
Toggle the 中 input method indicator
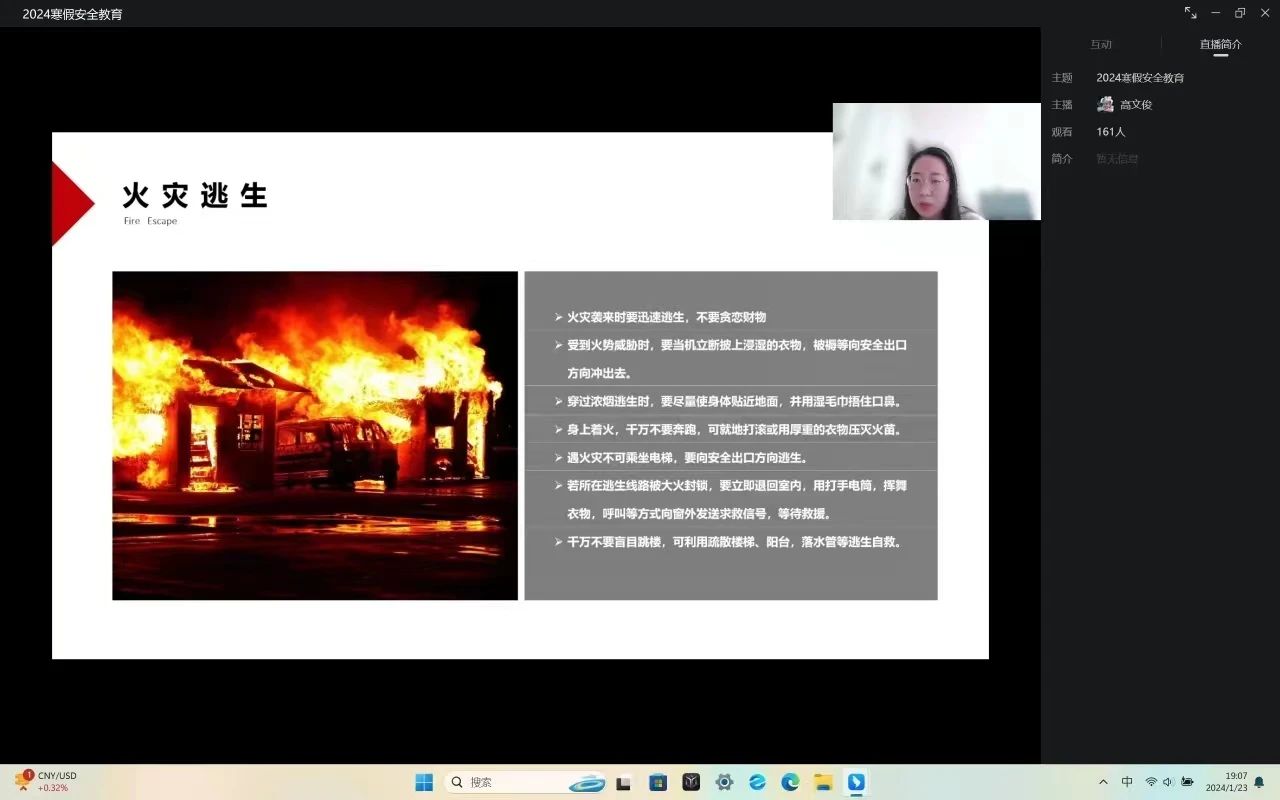(x=1127, y=782)
